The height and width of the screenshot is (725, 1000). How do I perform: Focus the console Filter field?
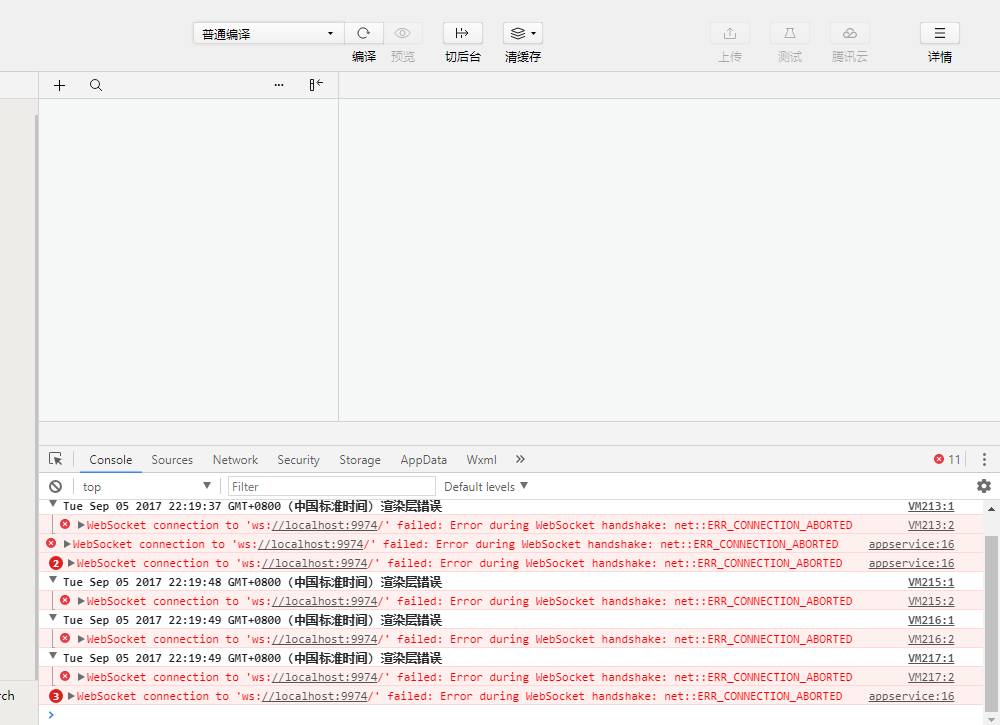(332, 487)
